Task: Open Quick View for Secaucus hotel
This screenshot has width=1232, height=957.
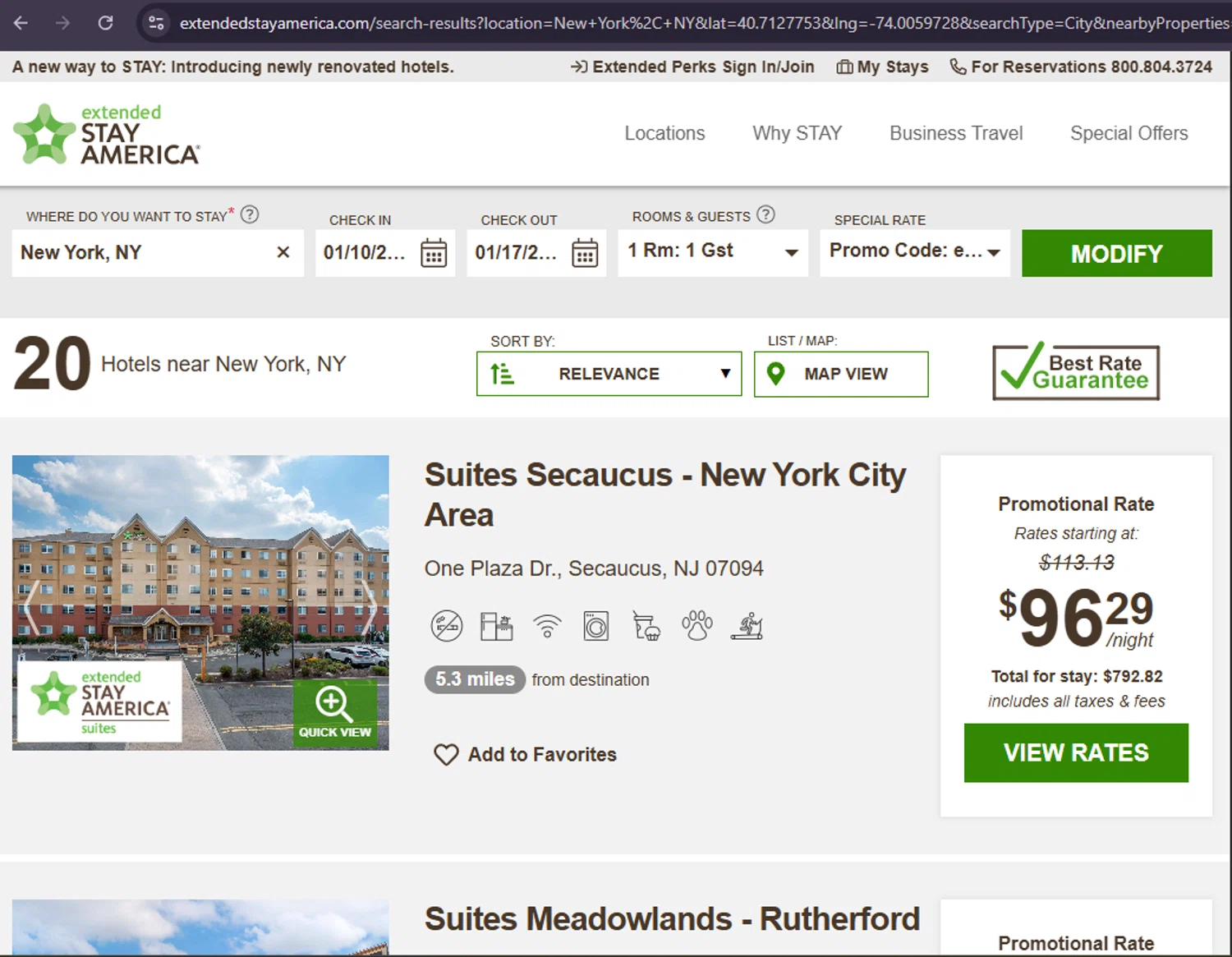Action: pos(335,714)
